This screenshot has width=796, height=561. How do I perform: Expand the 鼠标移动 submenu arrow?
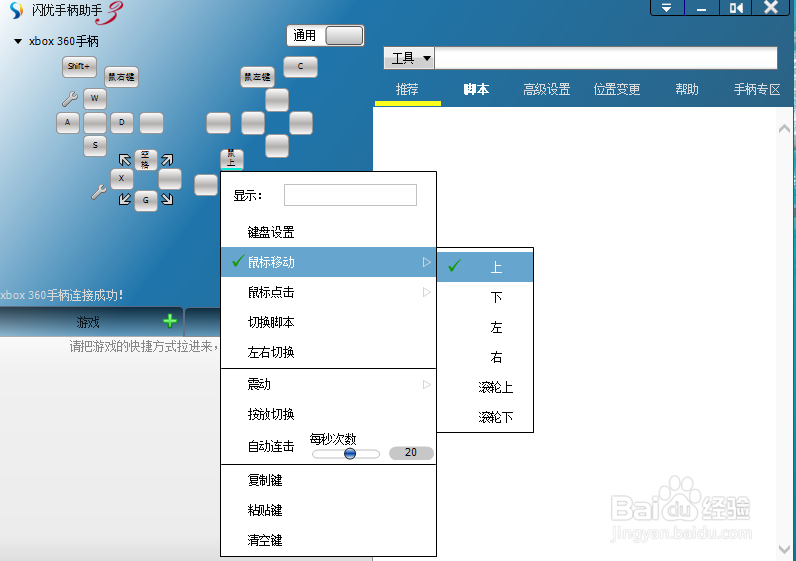coord(426,262)
